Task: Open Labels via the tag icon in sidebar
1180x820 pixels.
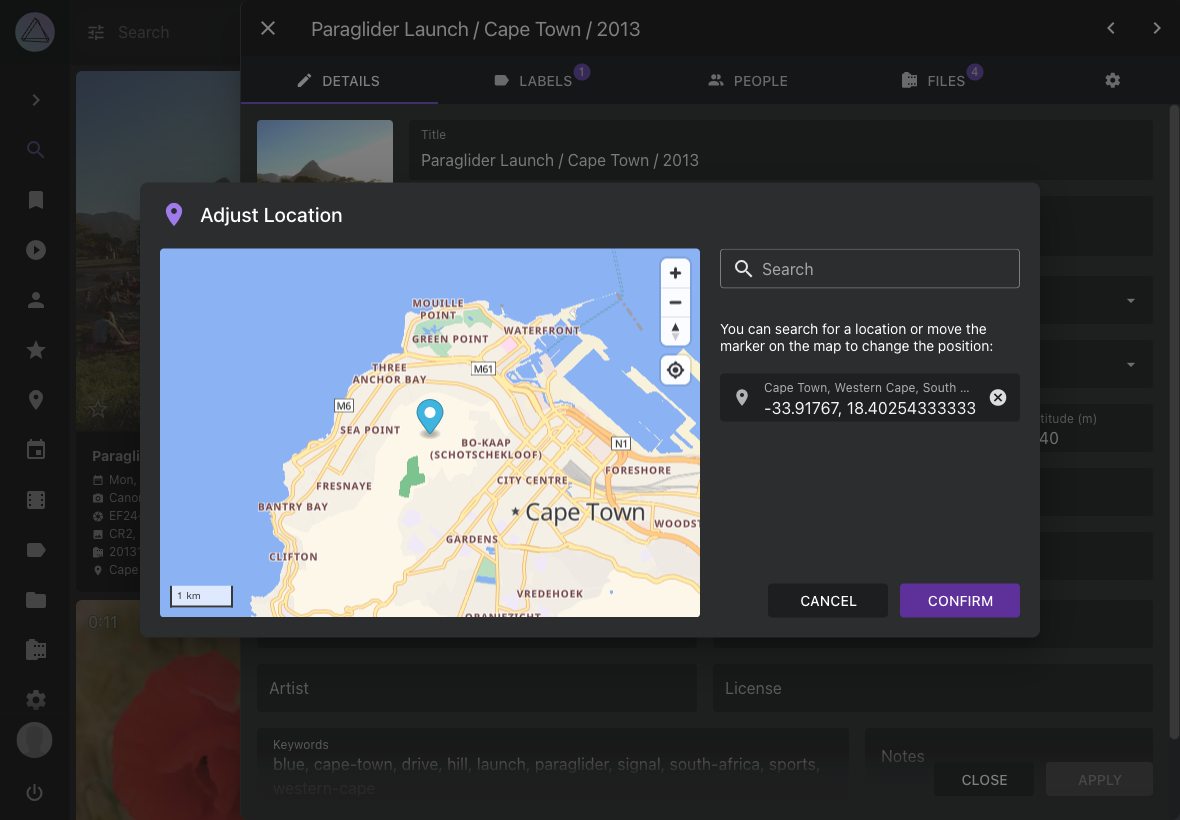Action: 35,549
